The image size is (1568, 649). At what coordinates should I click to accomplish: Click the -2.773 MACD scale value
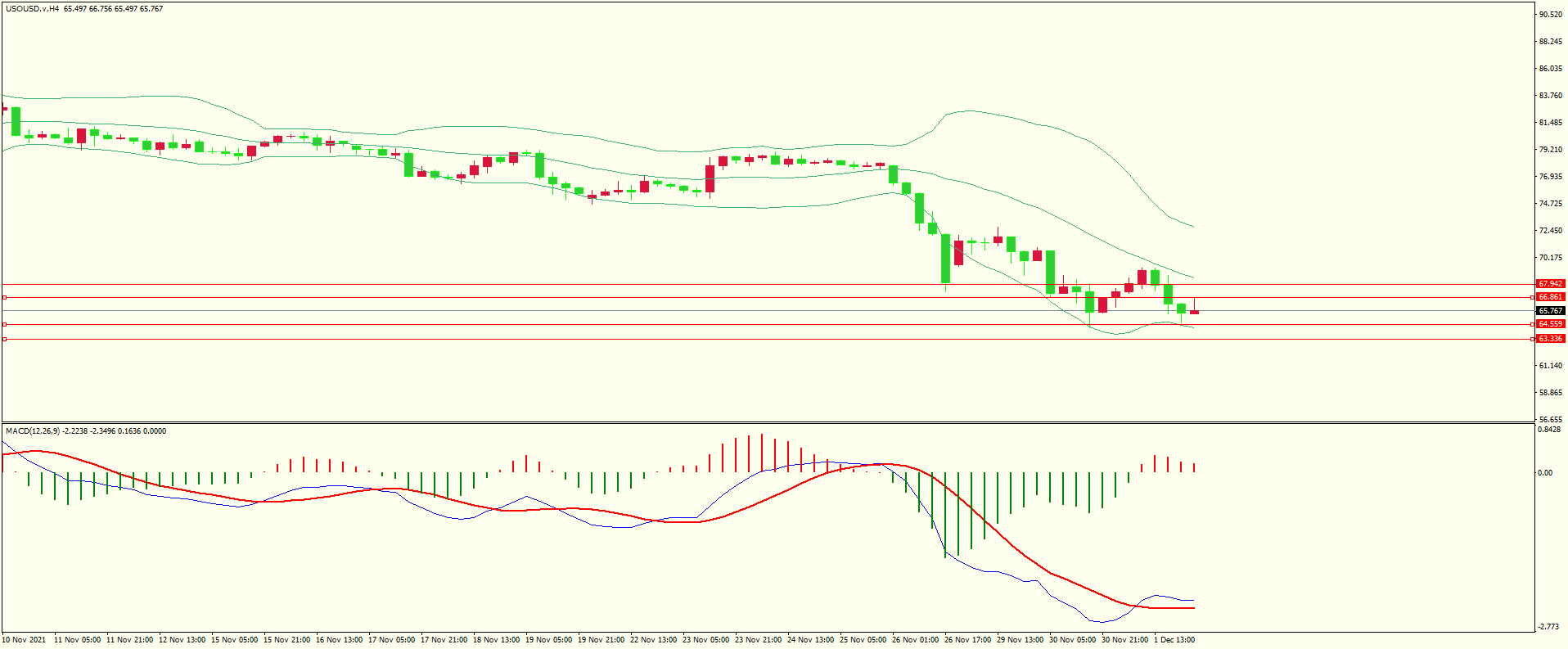[x=1549, y=627]
